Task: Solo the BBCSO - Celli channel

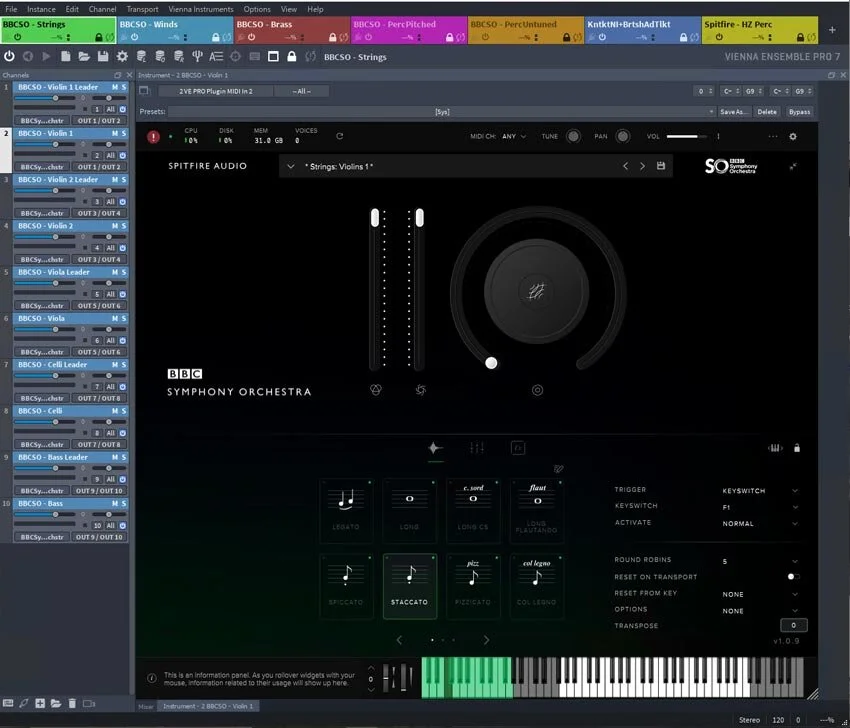Action: coord(124,411)
